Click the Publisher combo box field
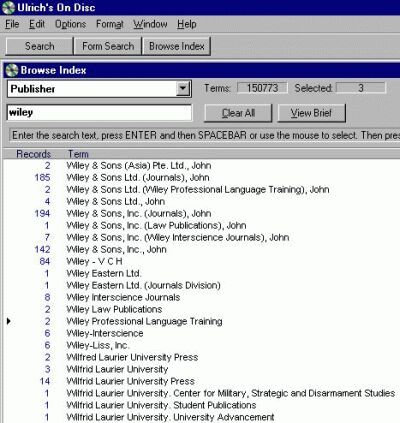Screen dimensions: 400x423 (x=99, y=89)
